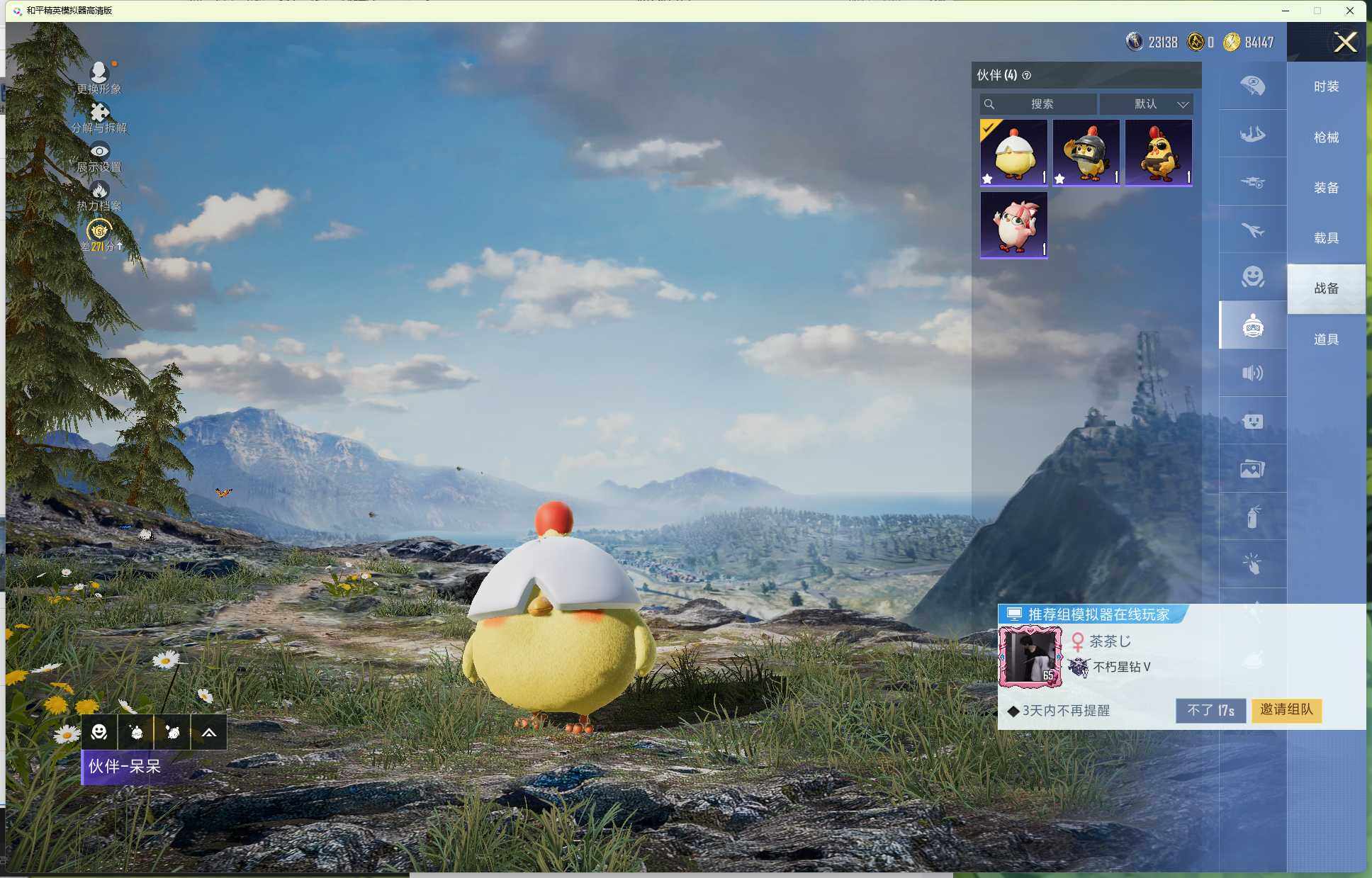Select the pink-haired chick companion thumbnail
The width and height of the screenshot is (1372, 878).
coord(1013,225)
